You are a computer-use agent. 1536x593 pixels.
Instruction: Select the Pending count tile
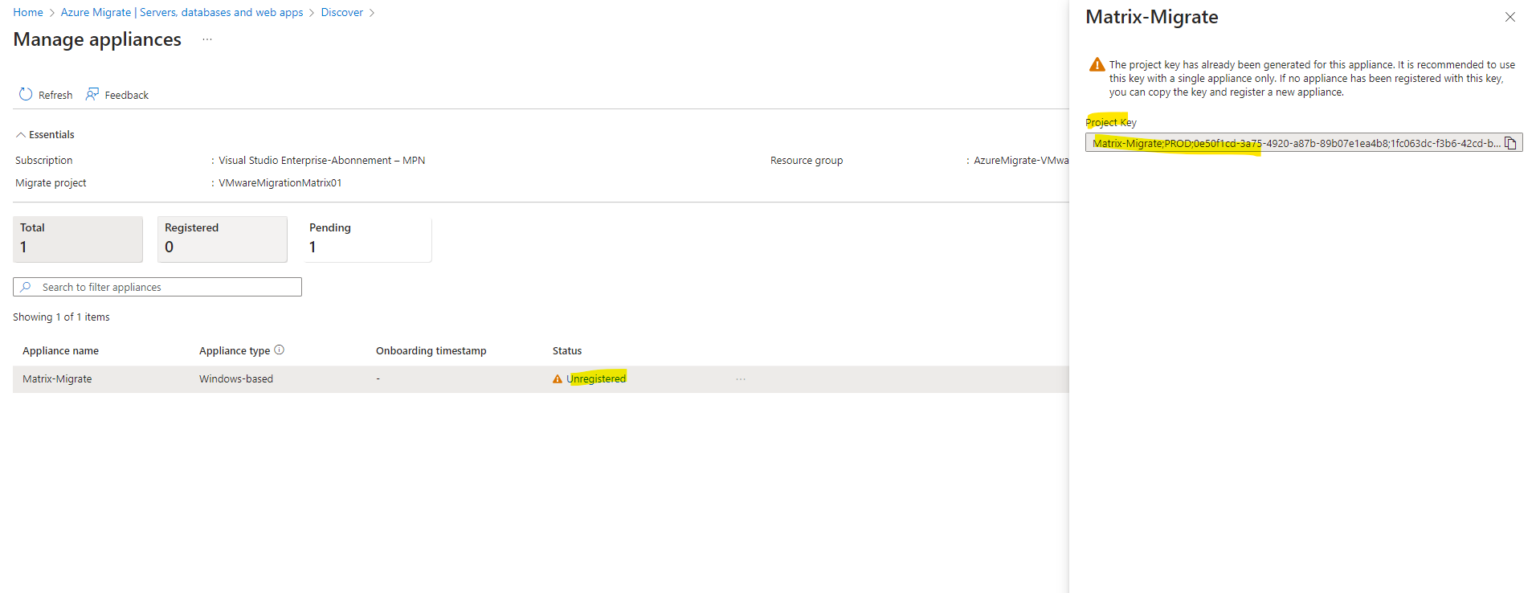[x=367, y=239]
